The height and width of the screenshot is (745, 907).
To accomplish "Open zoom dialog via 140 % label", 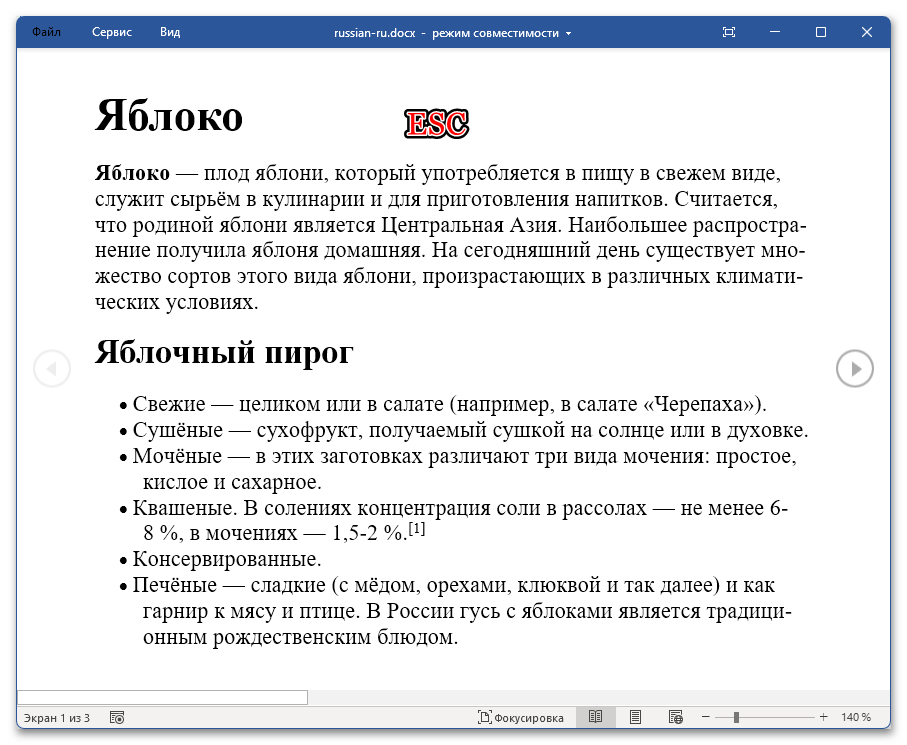I will tap(856, 718).
